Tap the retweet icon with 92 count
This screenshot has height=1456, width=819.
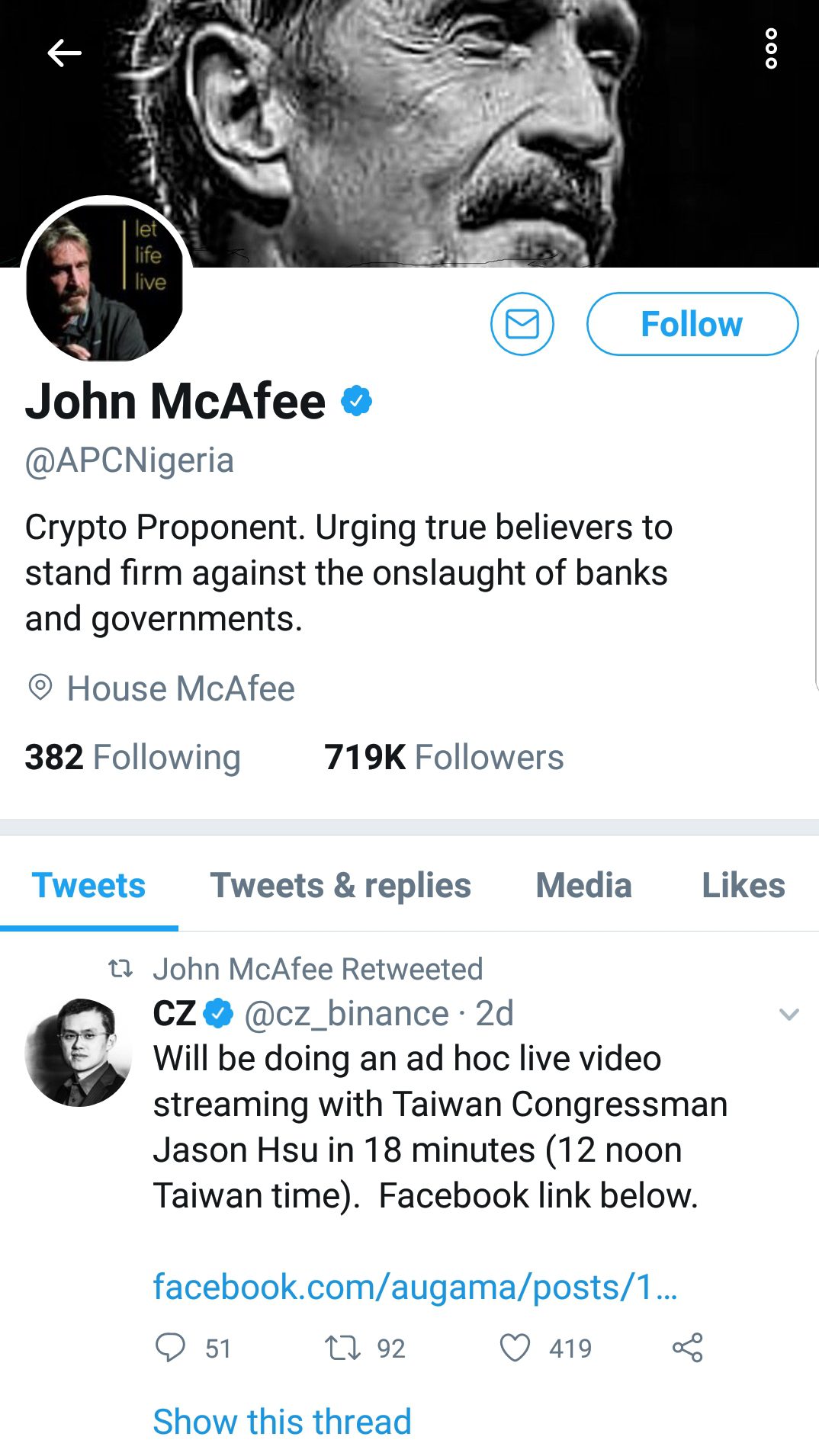click(343, 1348)
